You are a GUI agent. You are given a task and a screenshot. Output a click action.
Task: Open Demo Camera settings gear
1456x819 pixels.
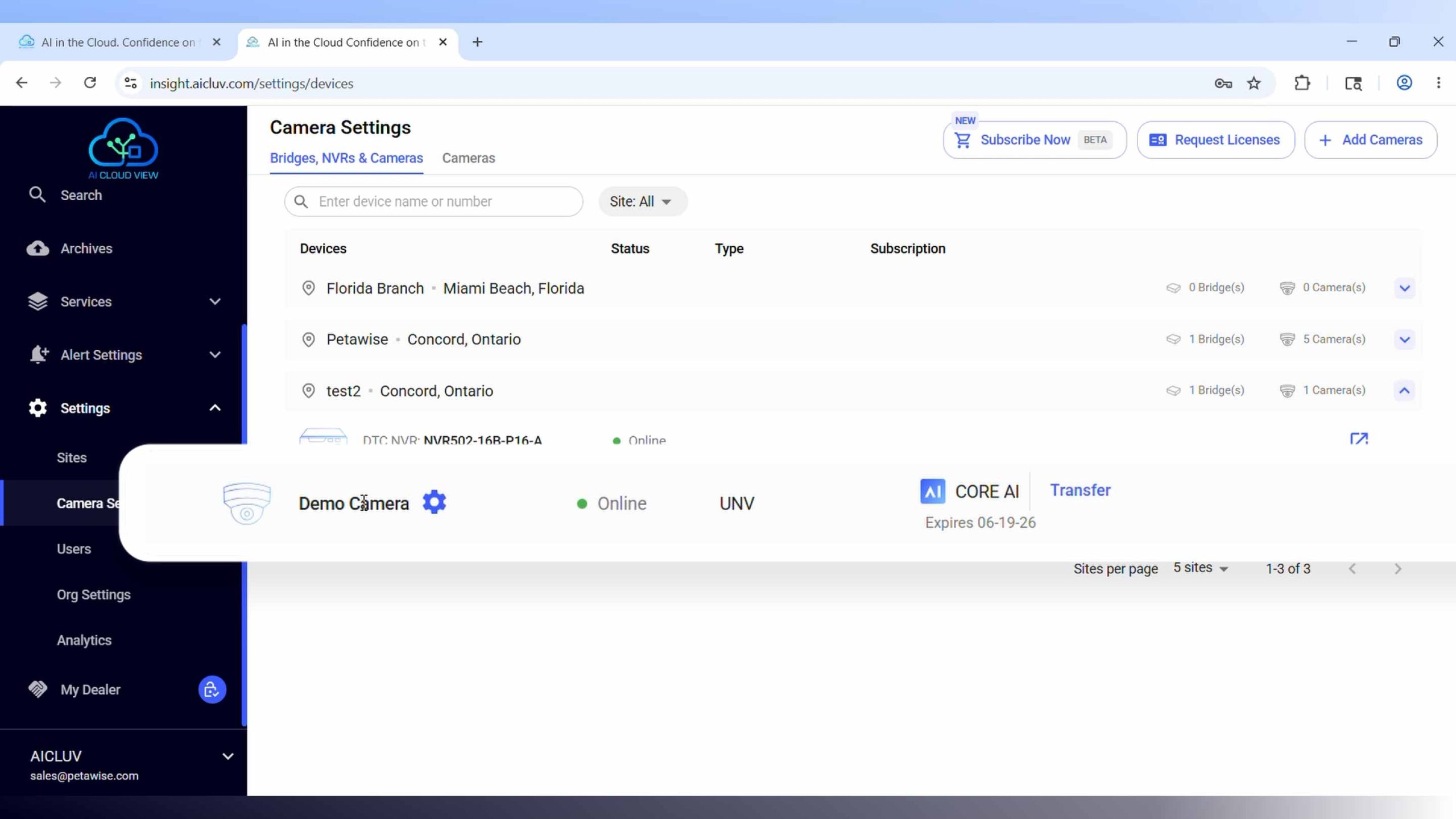[x=435, y=502]
